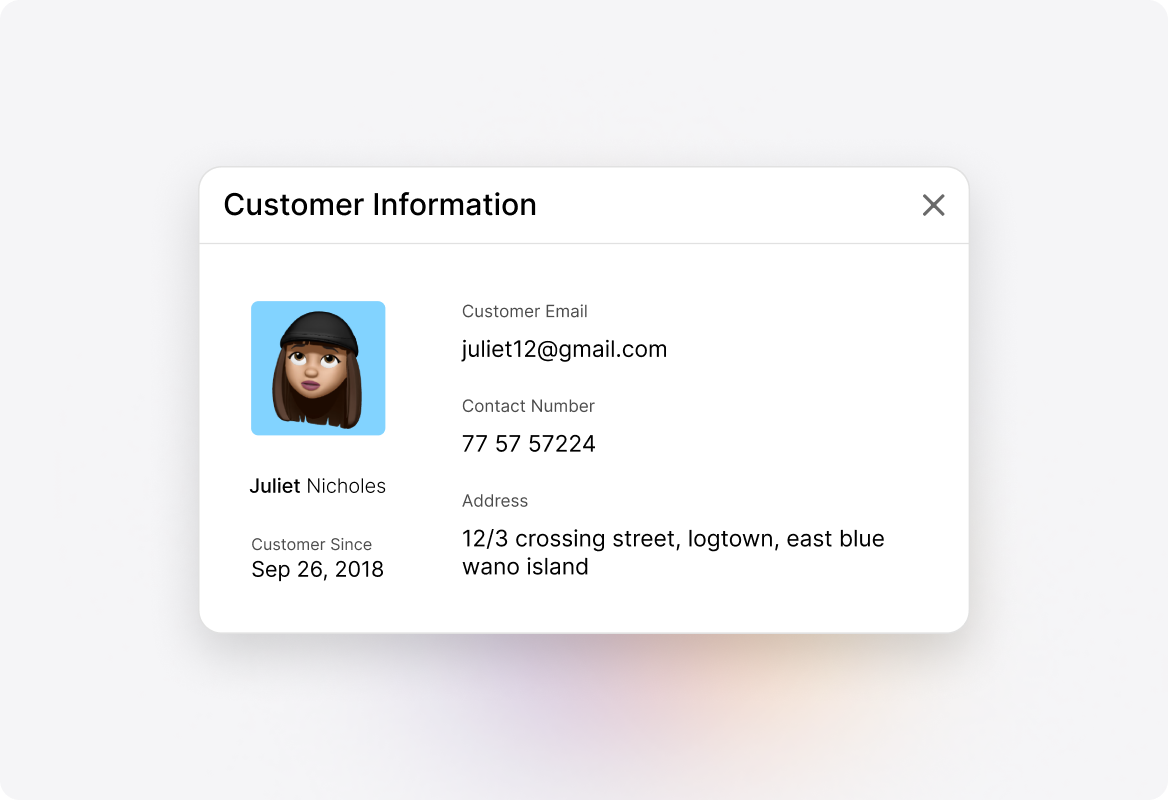Click the close X icon on the dialog
1168x800 pixels.
[x=933, y=204]
